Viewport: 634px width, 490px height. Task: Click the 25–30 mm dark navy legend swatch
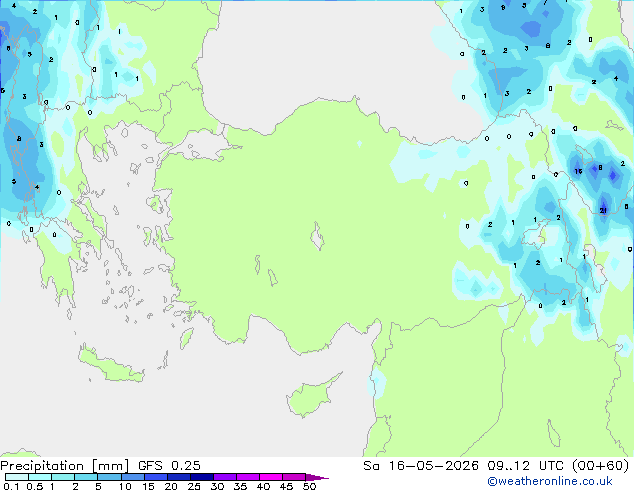(201, 477)
